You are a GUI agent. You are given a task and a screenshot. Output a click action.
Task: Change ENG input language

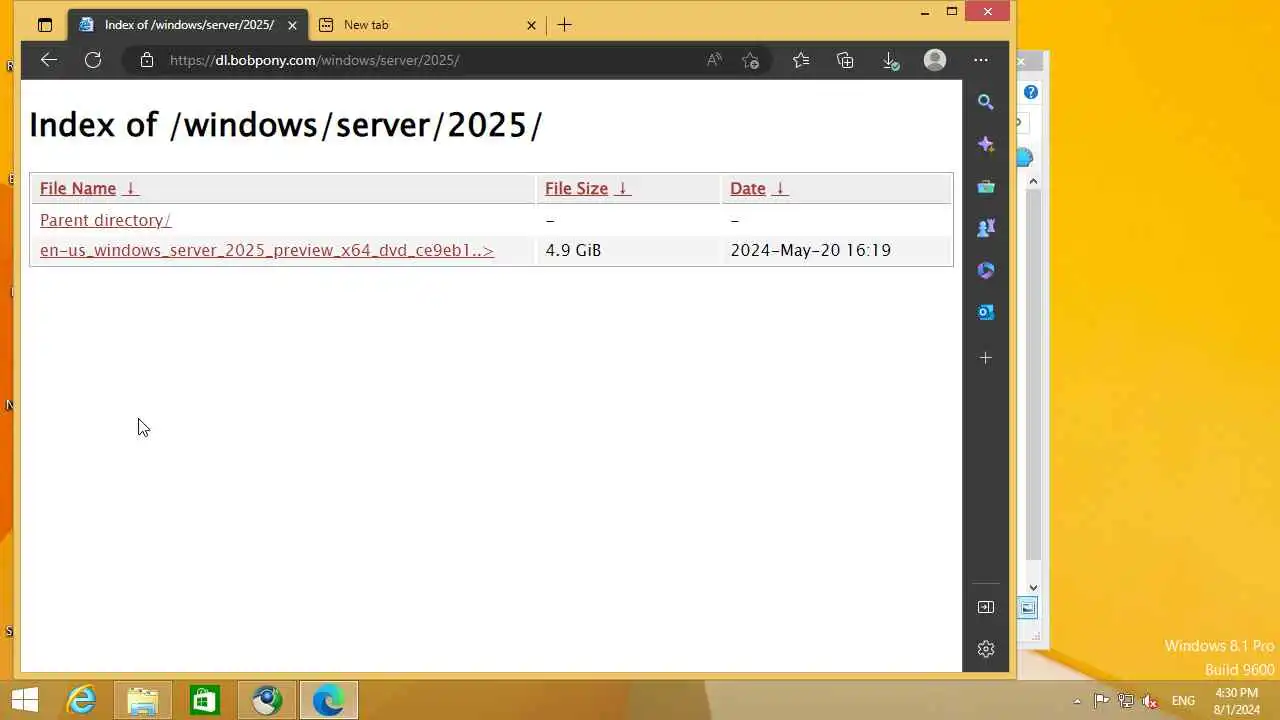pos(1183,701)
